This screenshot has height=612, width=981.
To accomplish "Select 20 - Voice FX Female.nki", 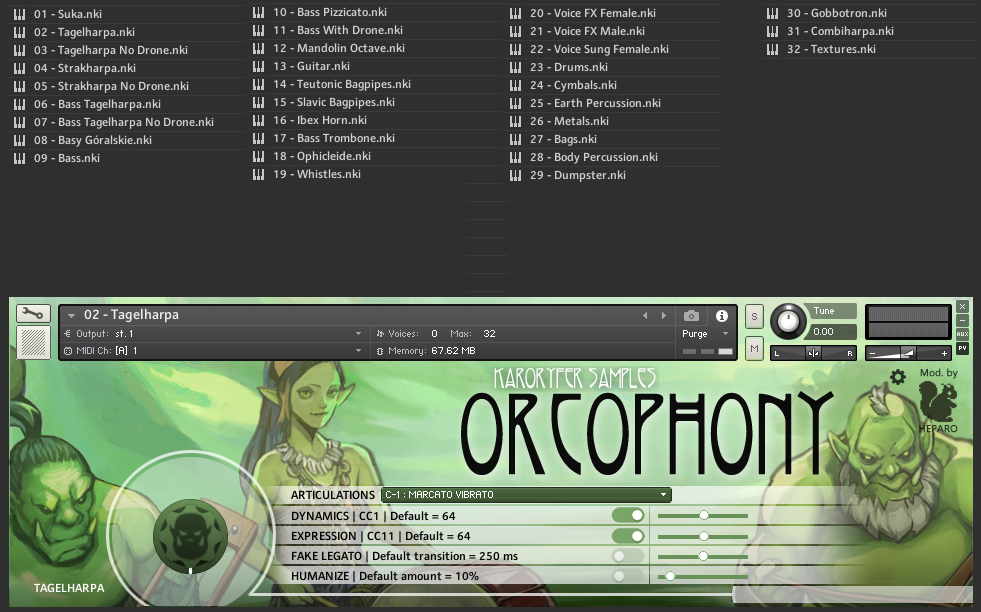I will 592,13.
